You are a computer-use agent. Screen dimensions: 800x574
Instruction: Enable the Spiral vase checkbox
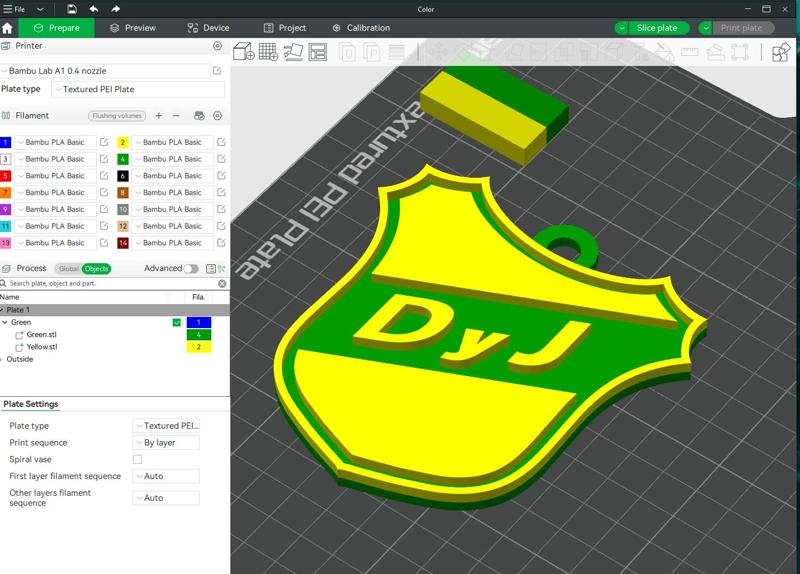pos(137,459)
